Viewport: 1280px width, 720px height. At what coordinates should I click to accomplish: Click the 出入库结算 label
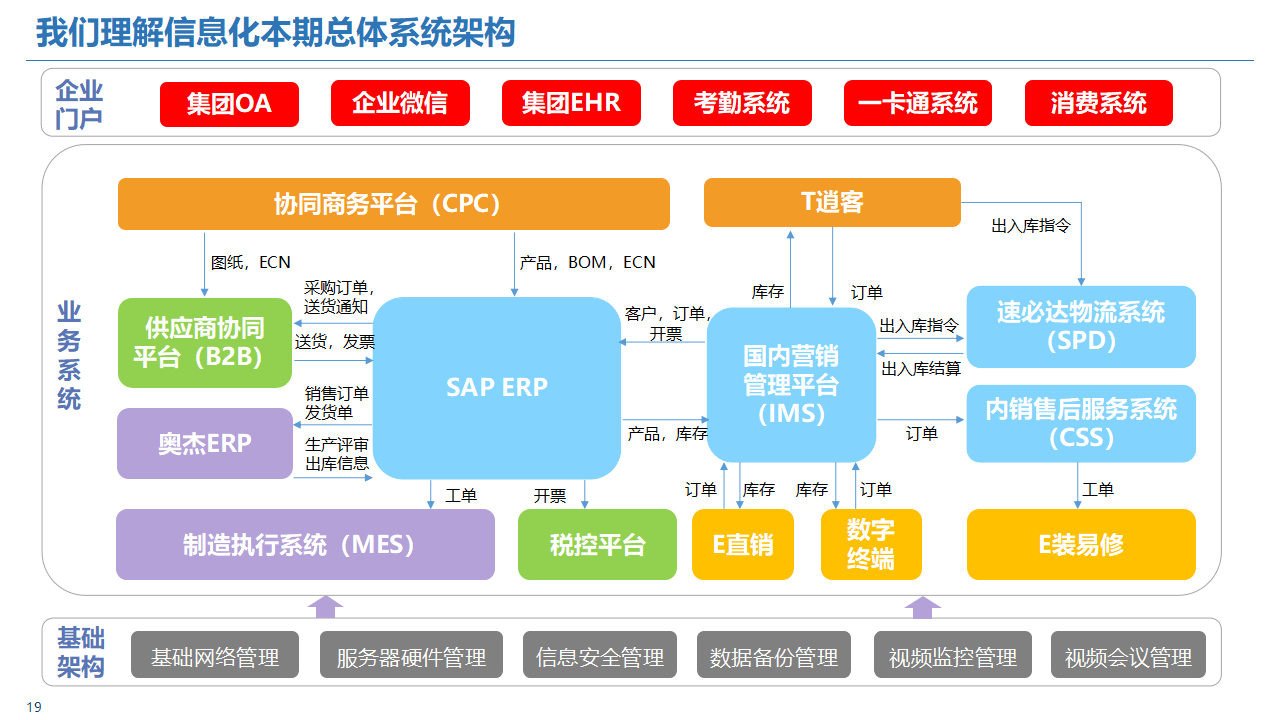tap(921, 369)
